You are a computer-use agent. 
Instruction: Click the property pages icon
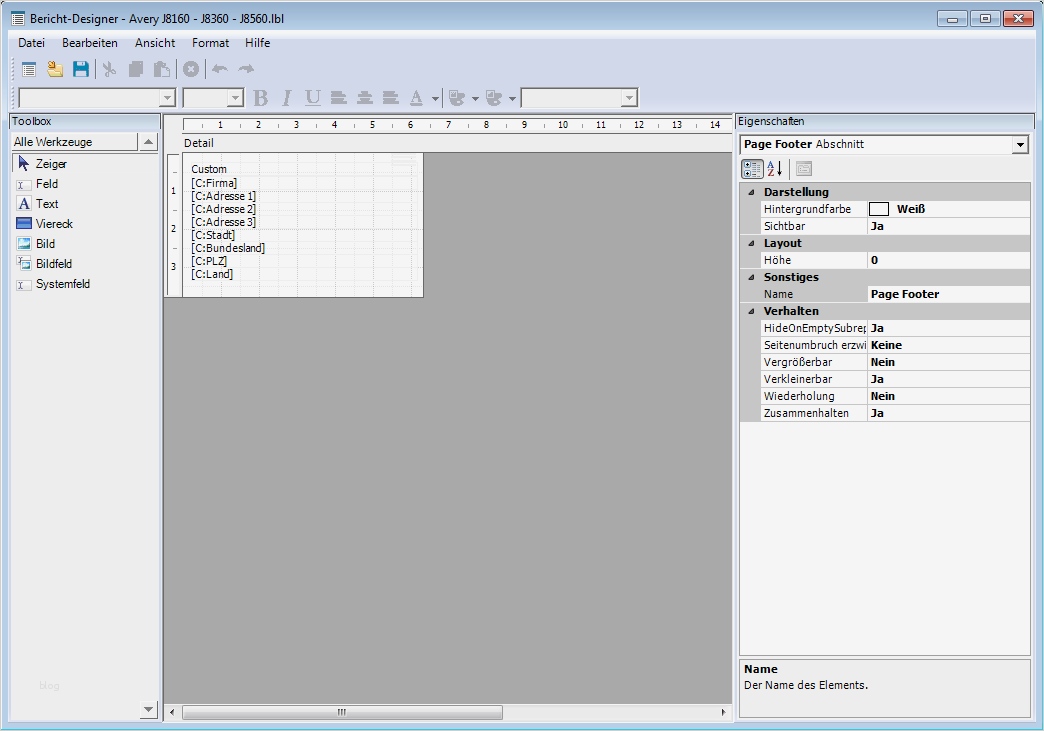[804, 169]
